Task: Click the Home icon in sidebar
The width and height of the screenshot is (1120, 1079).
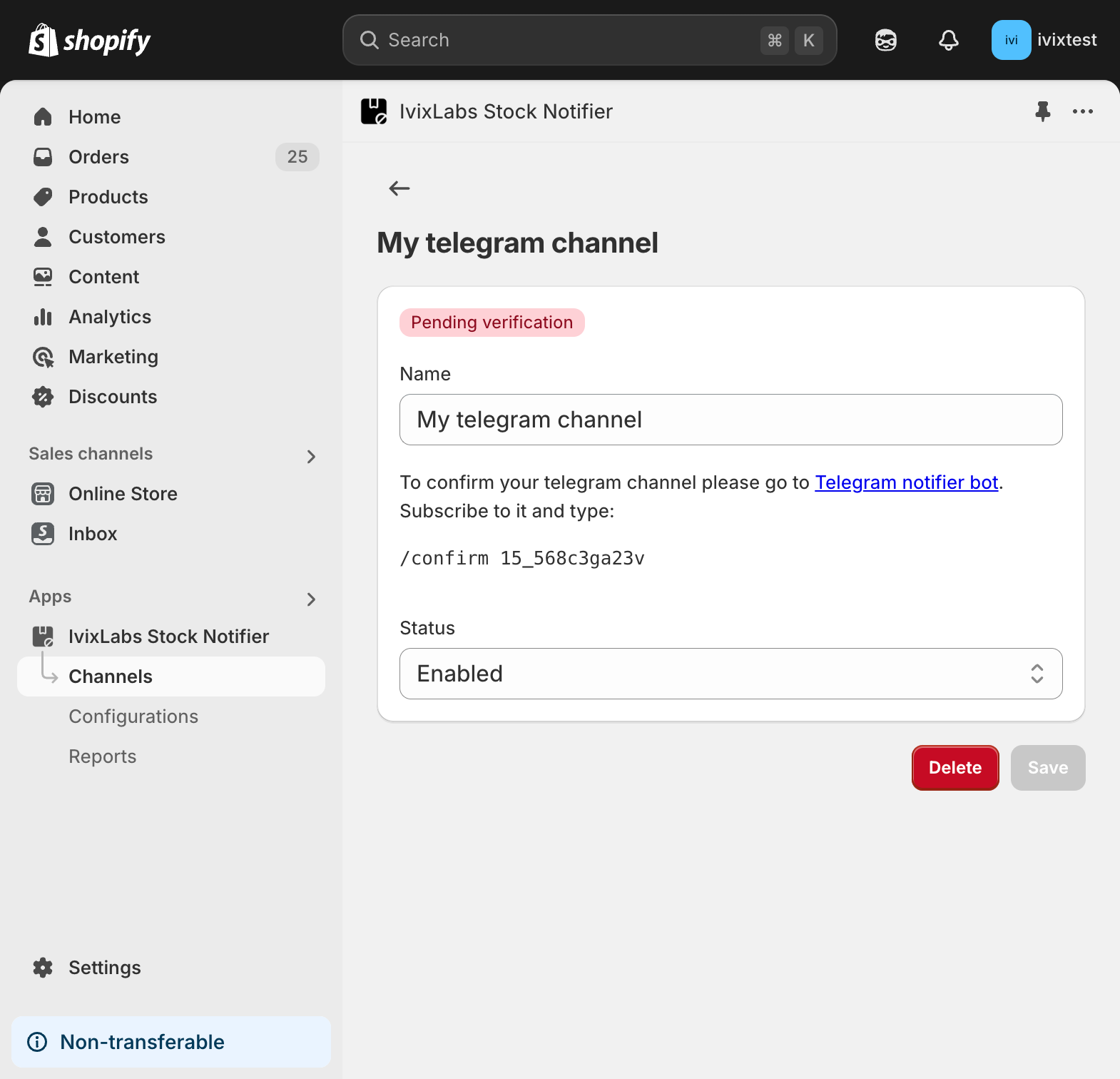Action: (x=43, y=117)
